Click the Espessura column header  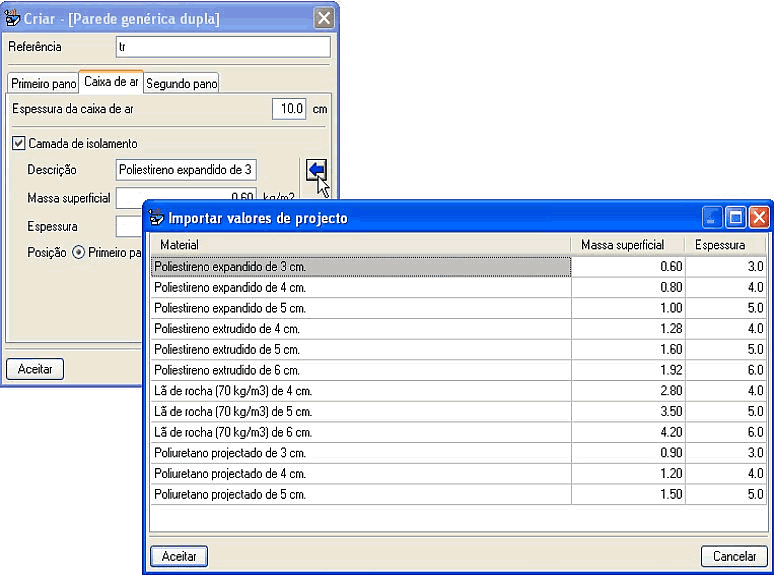(x=725, y=245)
